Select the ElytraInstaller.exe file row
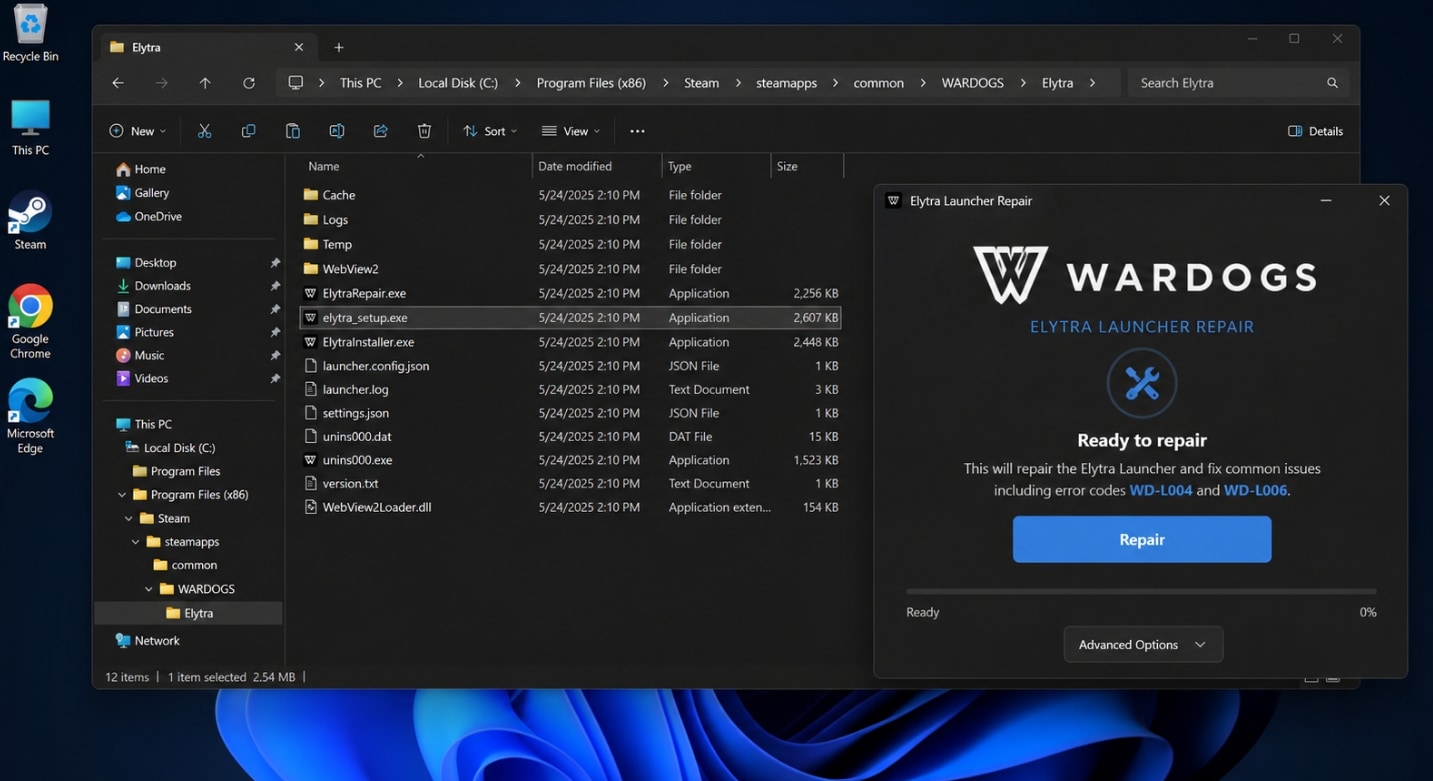Image resolution: width=1433 pixels, height=781 pixels. [570, 342]
